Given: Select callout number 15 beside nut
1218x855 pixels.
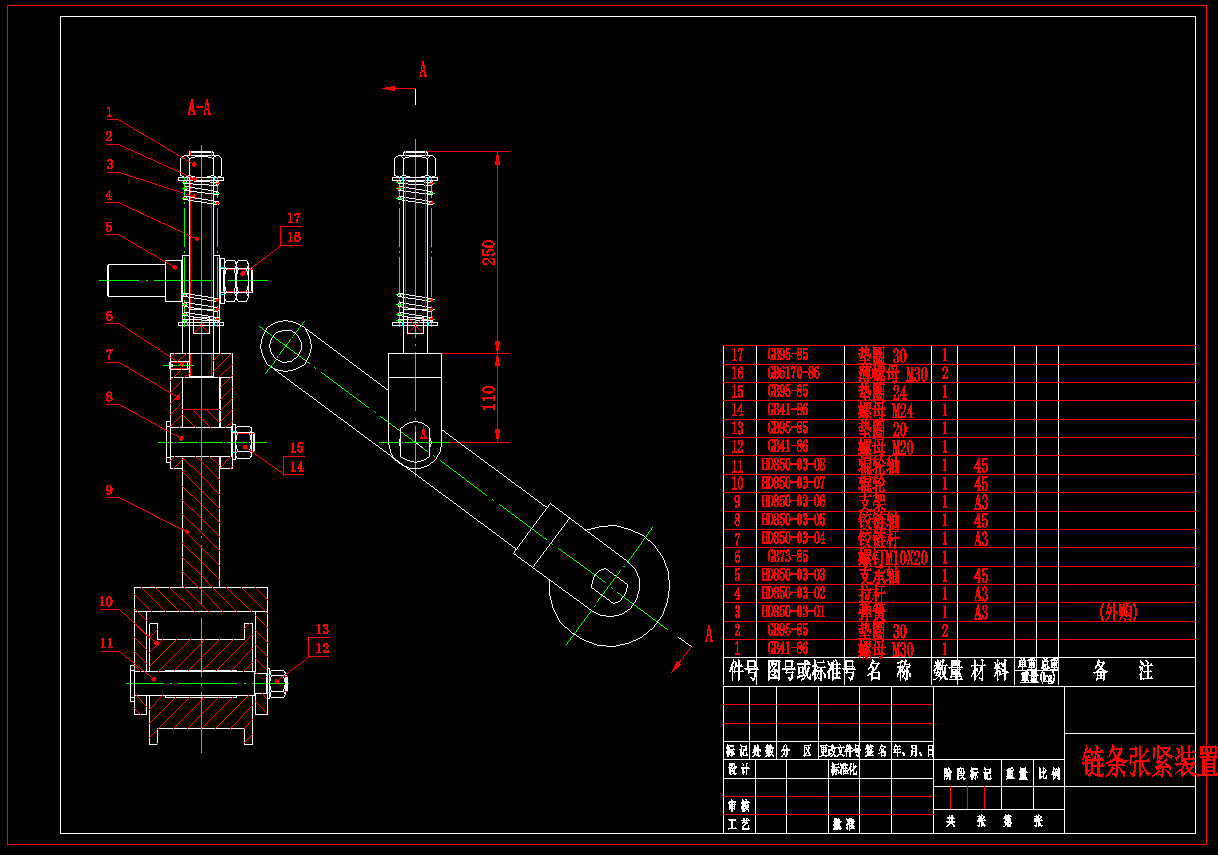Looking at the screenshot, I should tap(296, 448).
